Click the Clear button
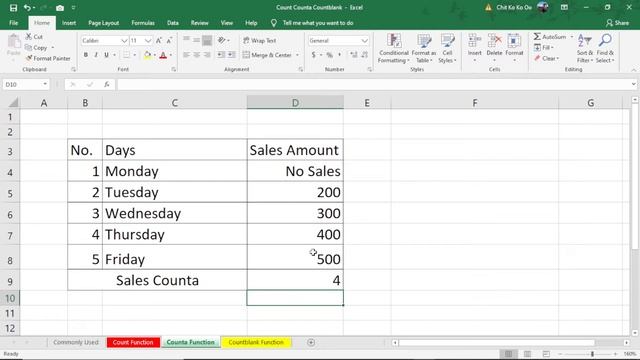Viewport: 640px width, 360px height. pos(546,58)
